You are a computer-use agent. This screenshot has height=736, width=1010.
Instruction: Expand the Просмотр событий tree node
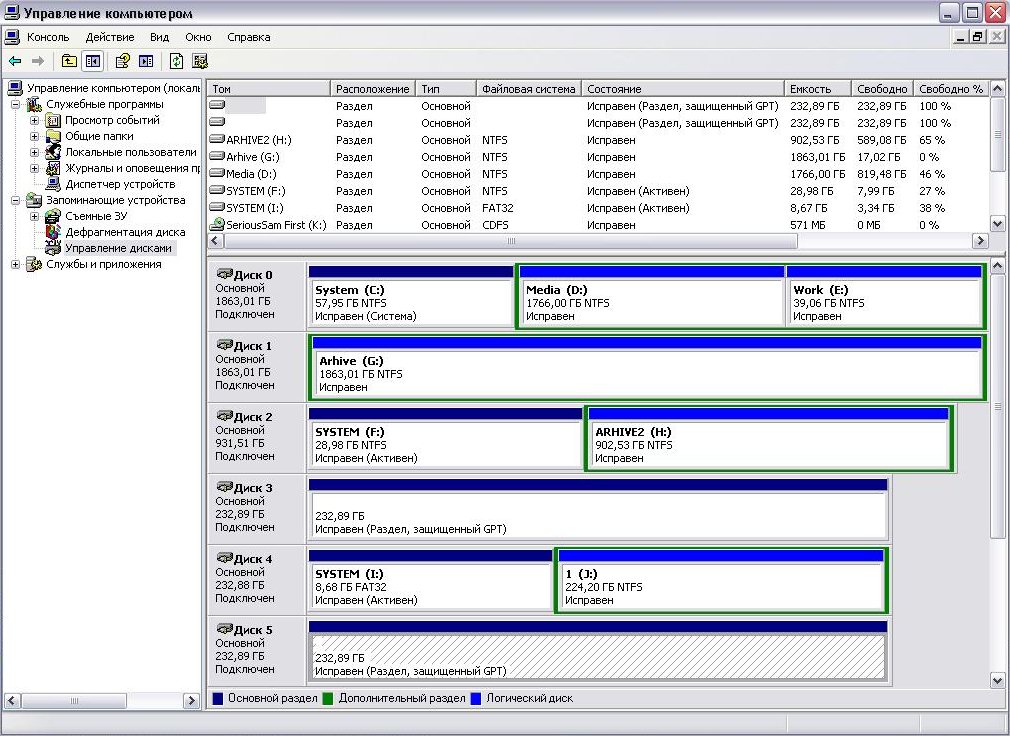click(x=34, y=120)
